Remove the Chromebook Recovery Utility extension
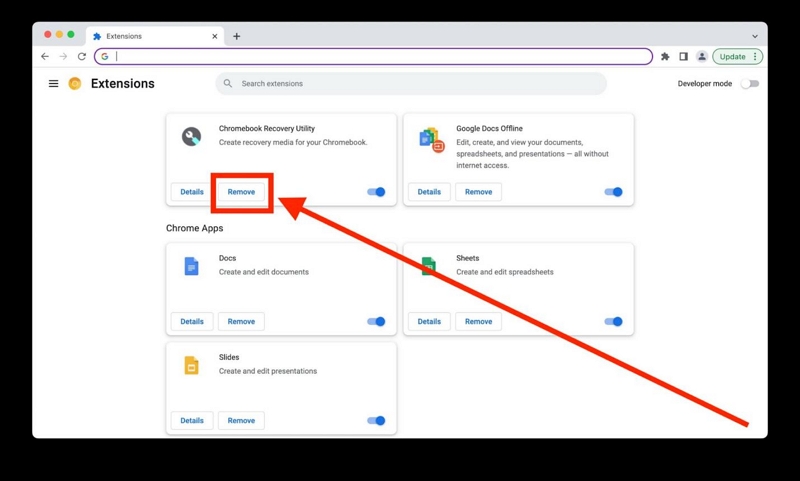Screen dimensions: 800x481 click(x=241, y=192)
